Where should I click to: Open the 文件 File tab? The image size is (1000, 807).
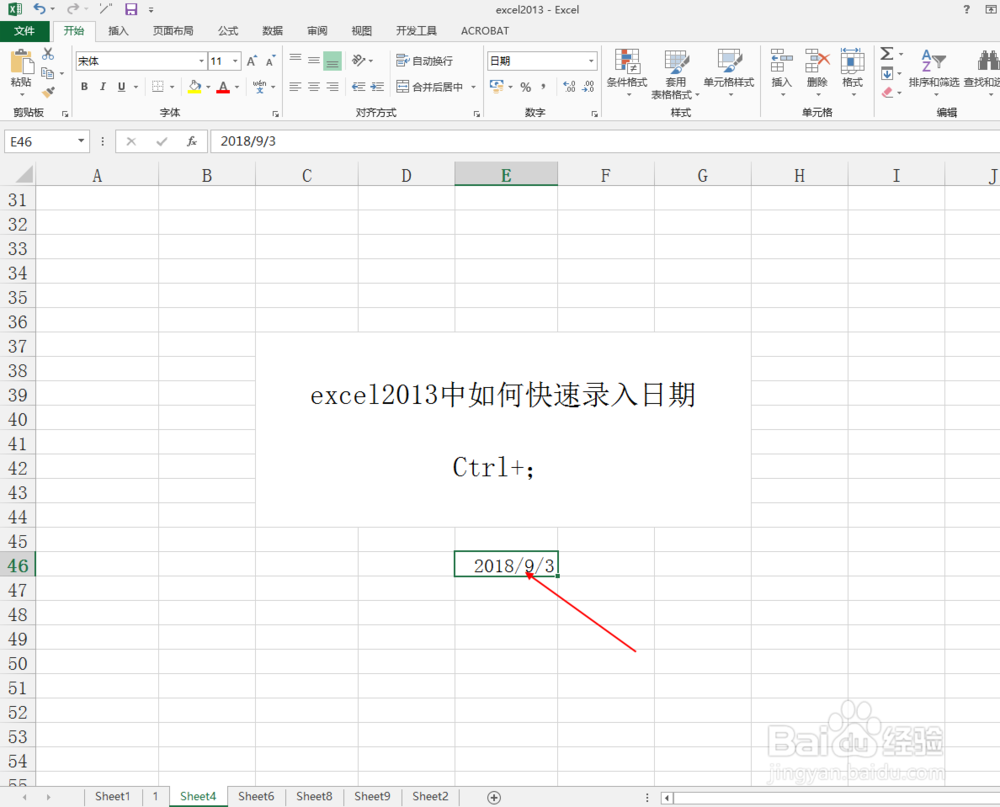click(x=24, y=31)
